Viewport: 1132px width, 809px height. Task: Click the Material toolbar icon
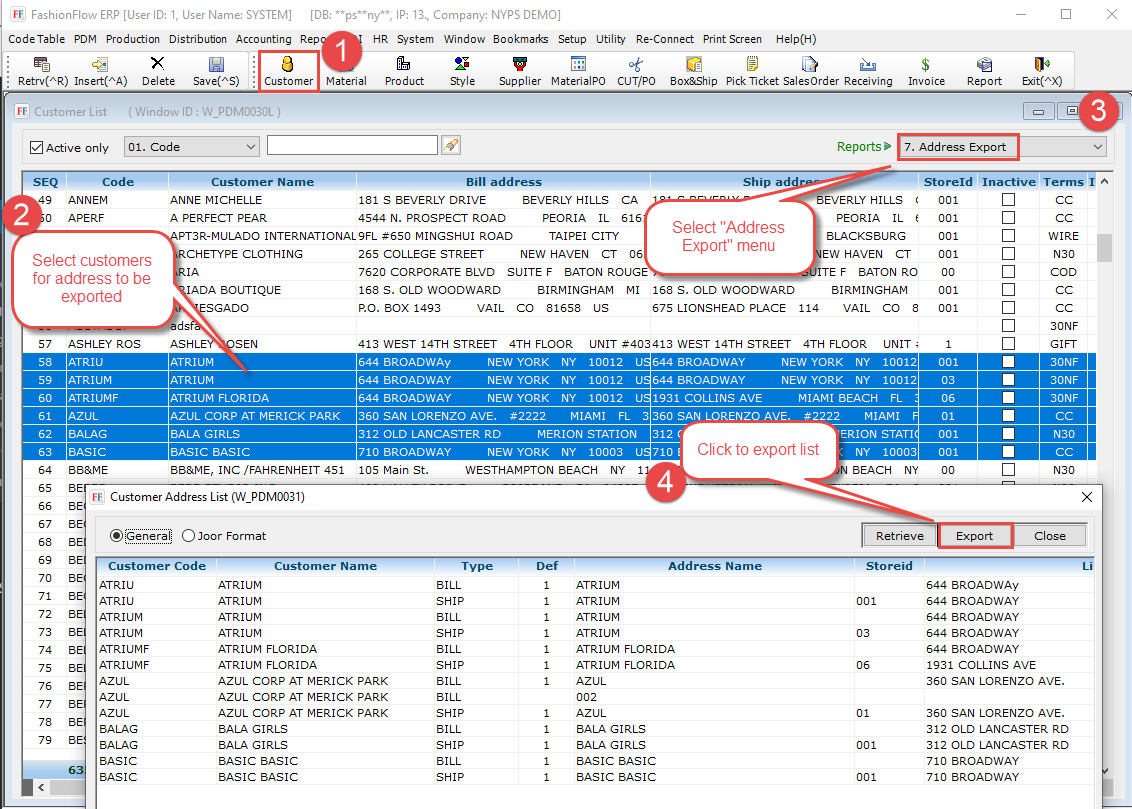[346, 71]
